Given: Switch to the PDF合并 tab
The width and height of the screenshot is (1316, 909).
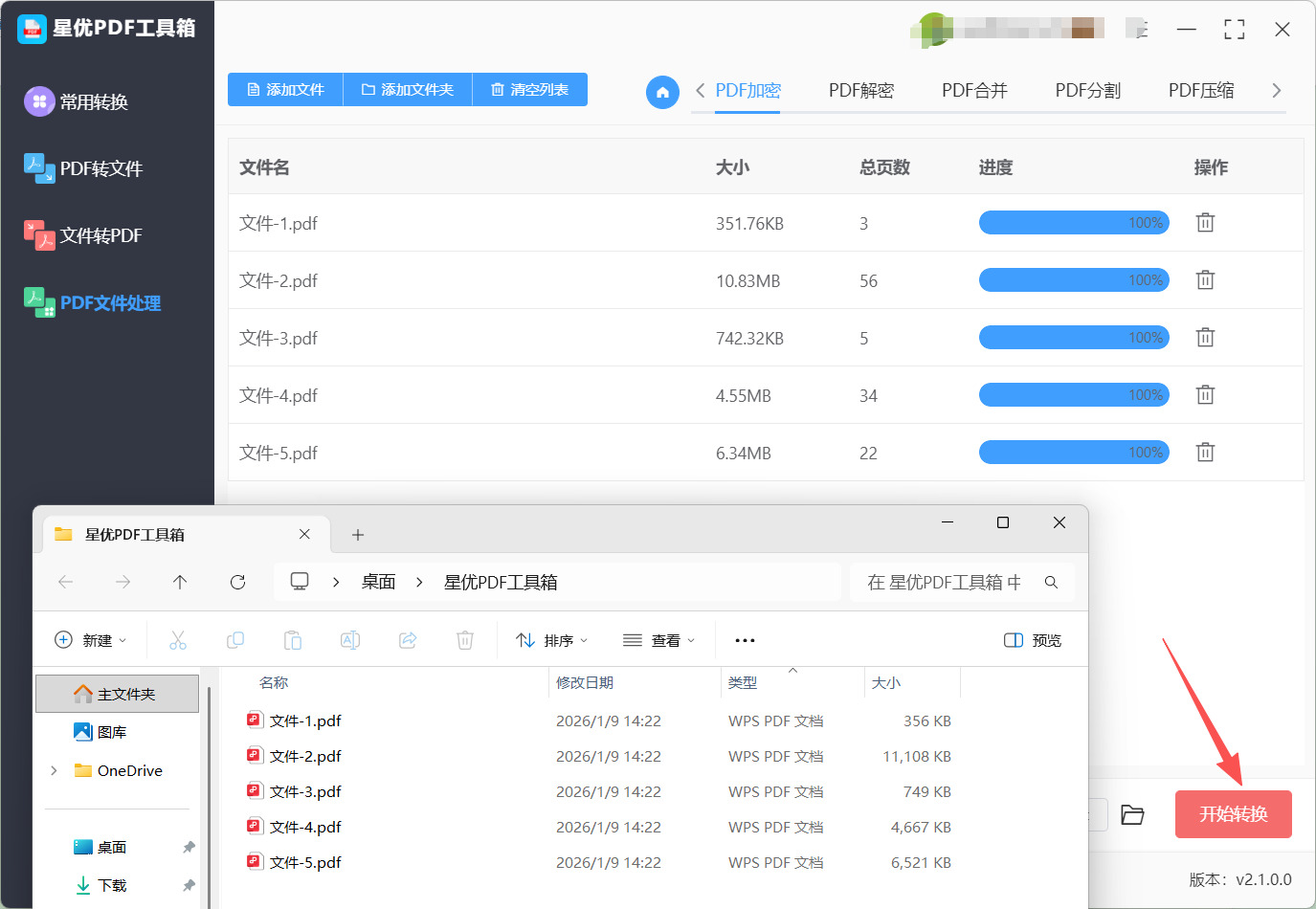Looking at the screenshot, I should coord(974,91).
